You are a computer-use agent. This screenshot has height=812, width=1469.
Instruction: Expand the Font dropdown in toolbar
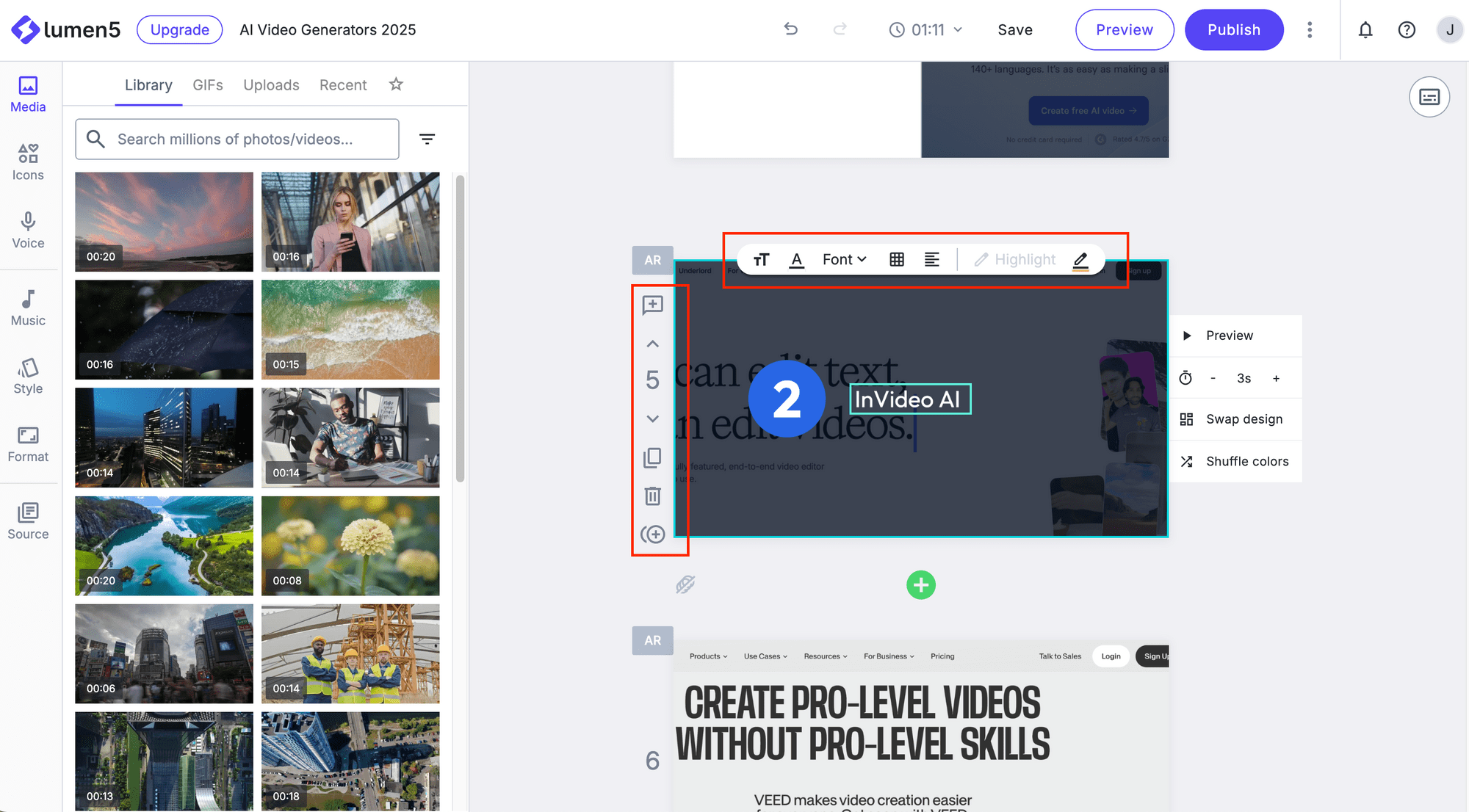click(843, 259)
